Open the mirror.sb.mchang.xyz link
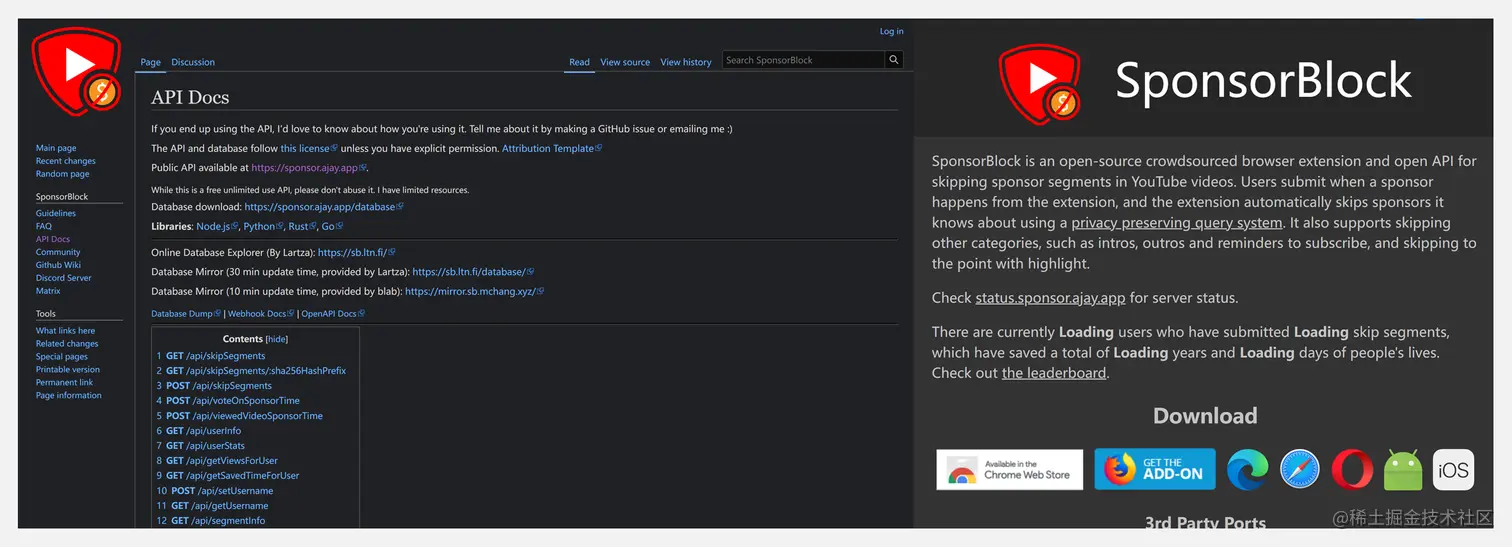 pyautogui.click(x=474, y=292)
